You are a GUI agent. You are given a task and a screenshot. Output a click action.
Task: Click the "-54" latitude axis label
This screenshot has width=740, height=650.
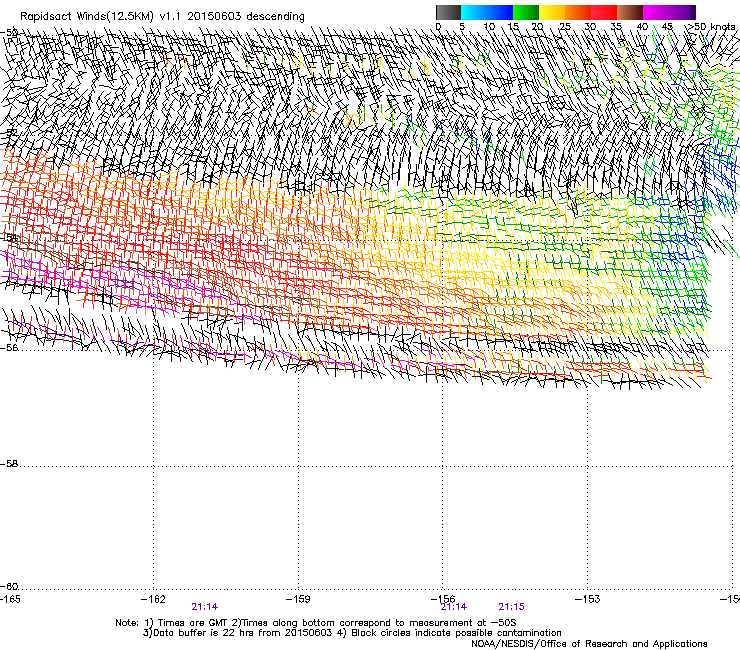[x=9, y=238]
